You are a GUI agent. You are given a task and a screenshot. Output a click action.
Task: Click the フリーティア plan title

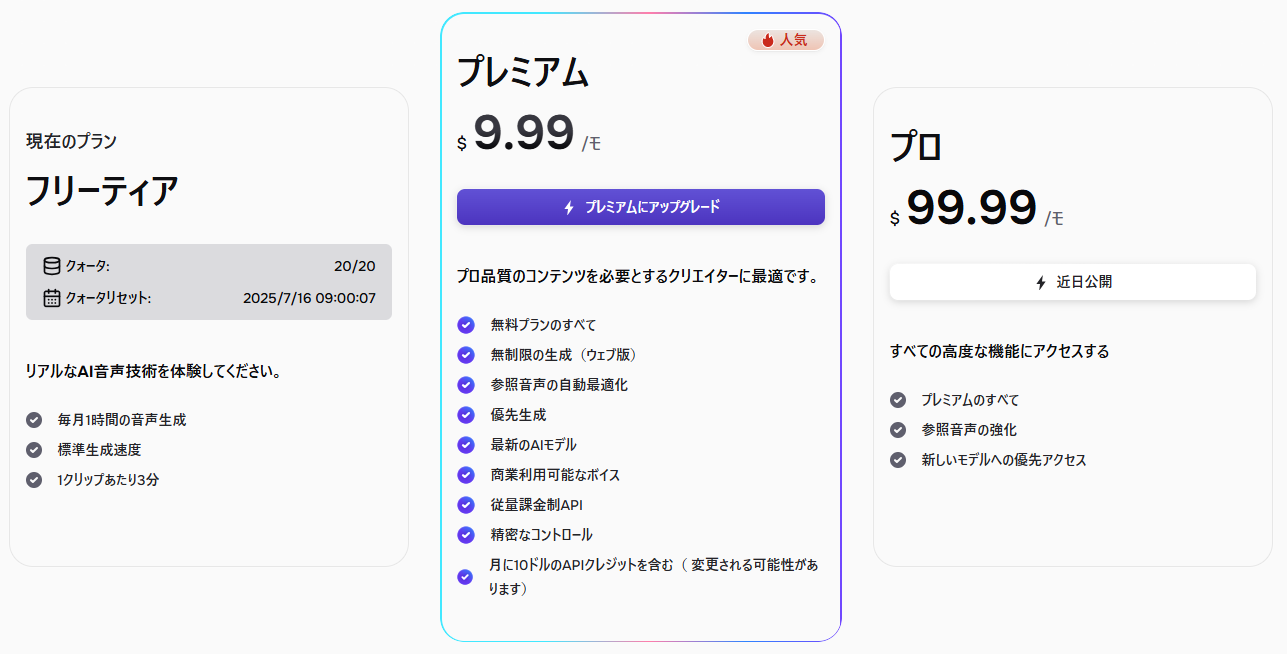click(102, 190)
